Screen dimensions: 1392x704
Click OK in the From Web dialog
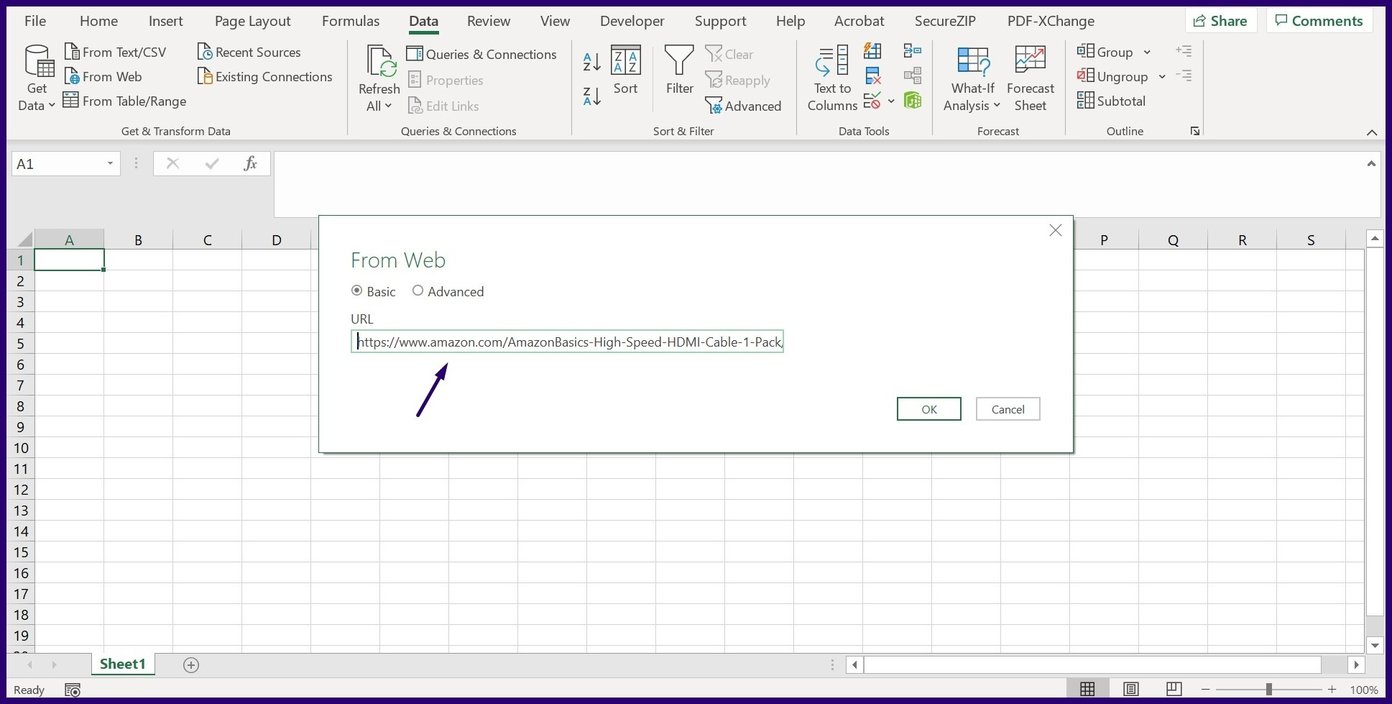928,408
